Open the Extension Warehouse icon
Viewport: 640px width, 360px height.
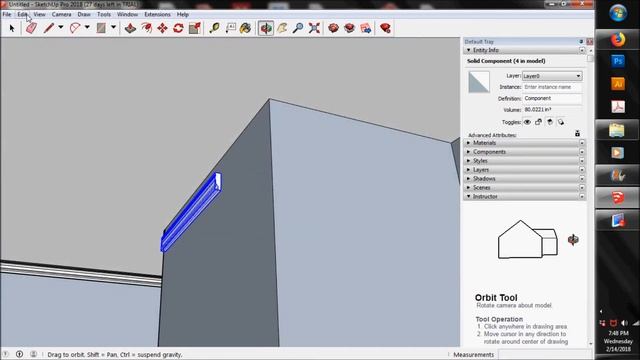(349, 28)
